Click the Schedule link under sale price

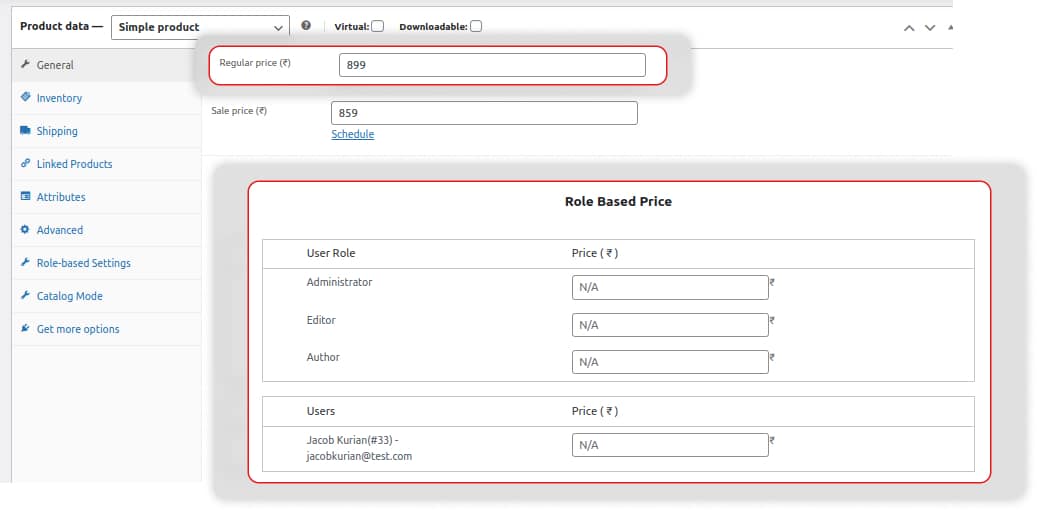352,134
